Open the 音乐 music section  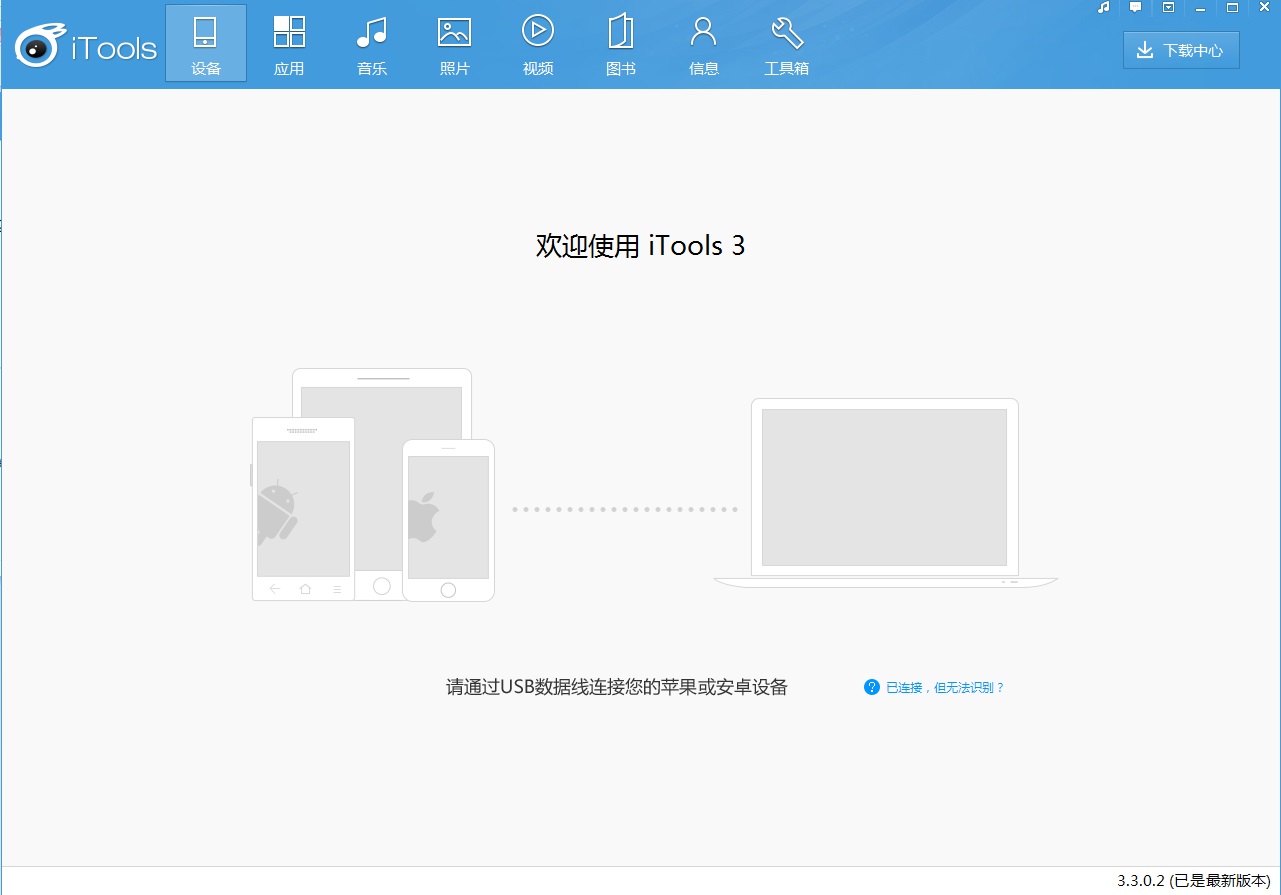372,44
